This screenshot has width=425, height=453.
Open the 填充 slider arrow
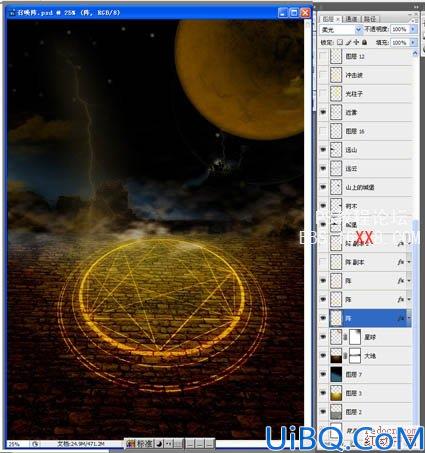(413, 43)
